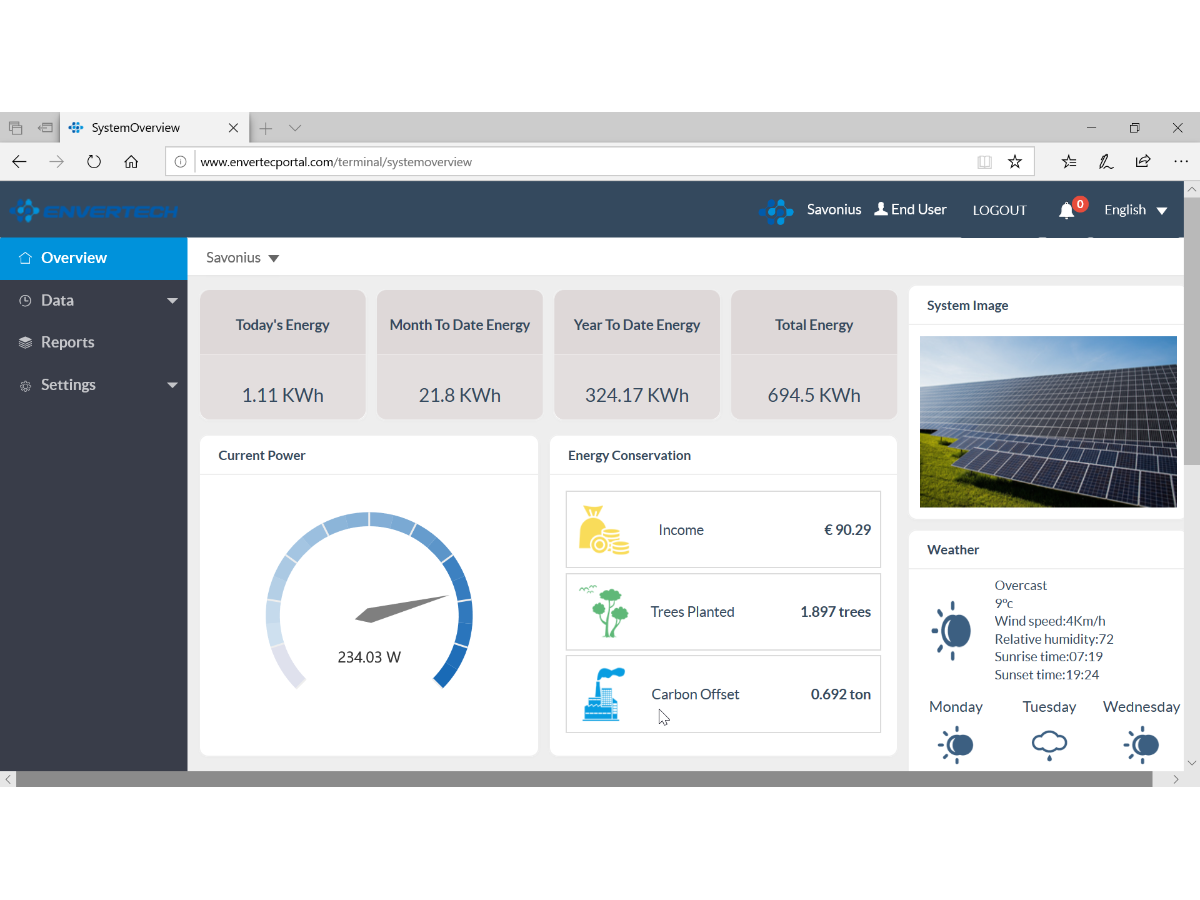Viewport: 1200px width, 900px height.
Task: Click the LOGOUT link
Action: pyautogui.click(x=1000, y=210)
